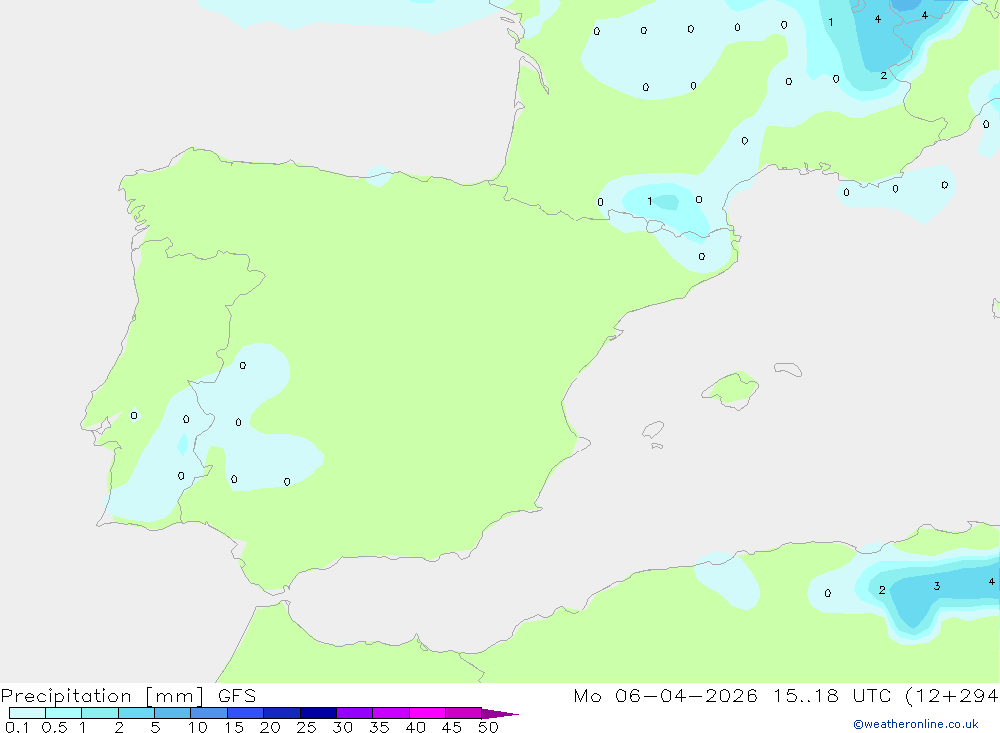Choose the 20–25 mm dark blue swatch

coord(281,713)
